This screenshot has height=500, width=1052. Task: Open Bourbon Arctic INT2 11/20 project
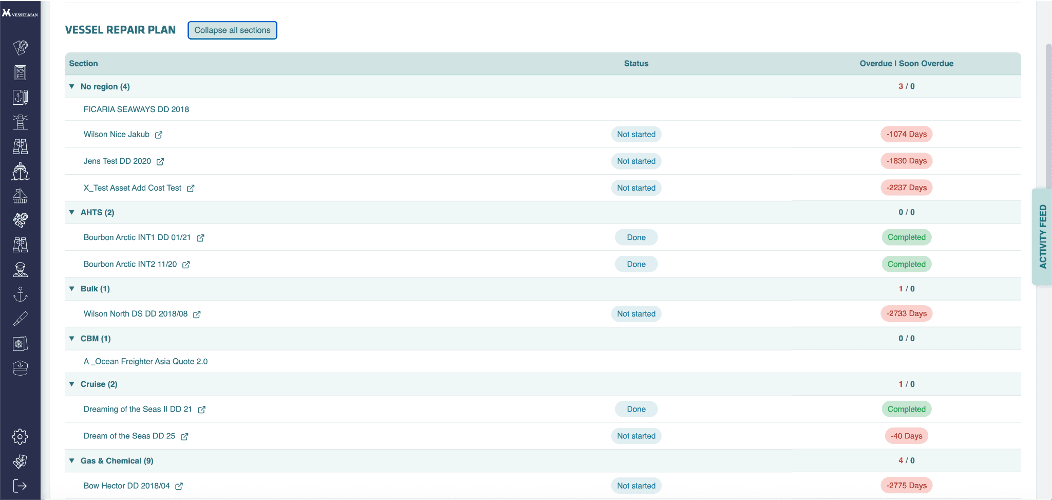(130, 264)
